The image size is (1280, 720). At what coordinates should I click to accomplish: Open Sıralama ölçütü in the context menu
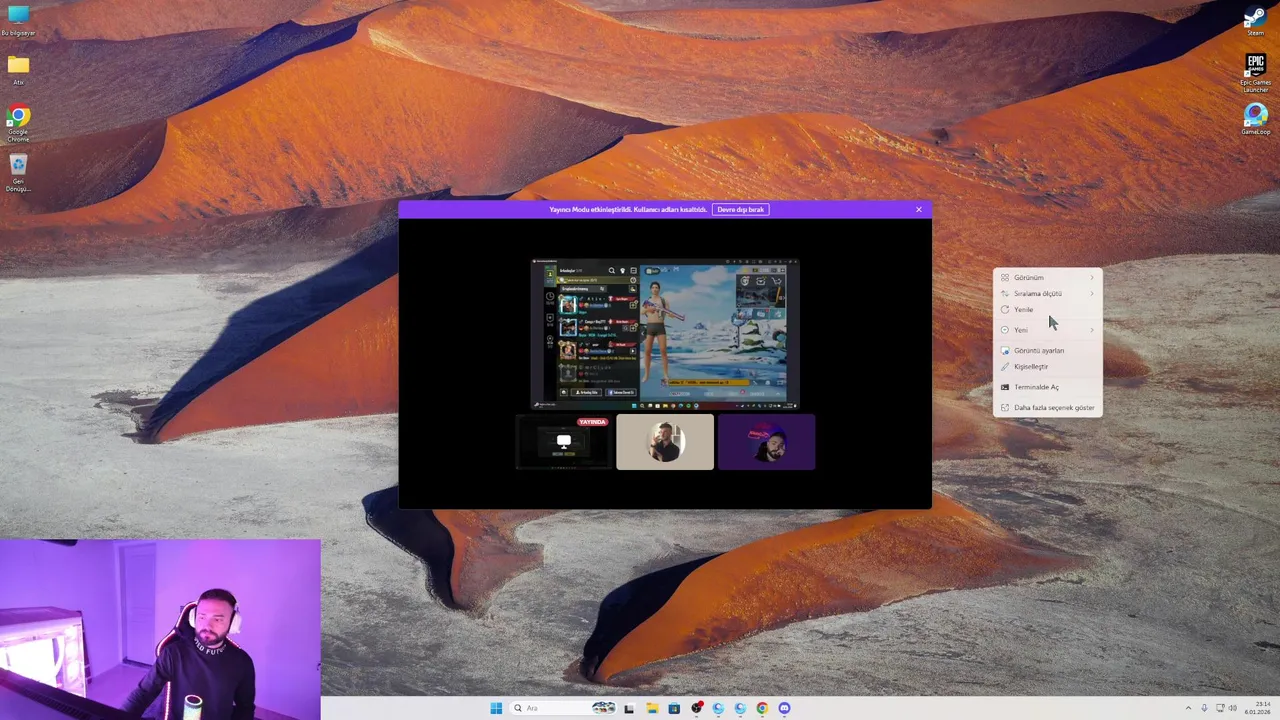pyautogui.click(x=1048, y=293)
